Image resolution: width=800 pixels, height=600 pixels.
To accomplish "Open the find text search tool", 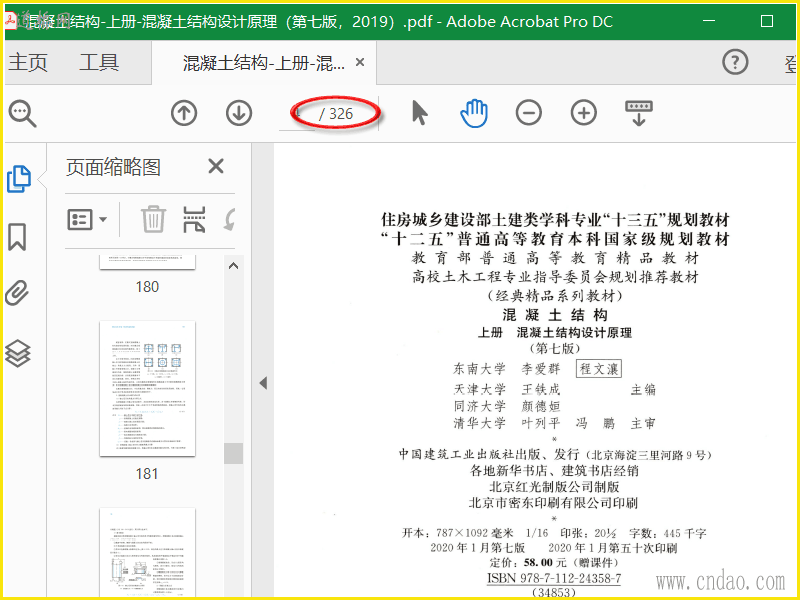I will pos(22,113).
